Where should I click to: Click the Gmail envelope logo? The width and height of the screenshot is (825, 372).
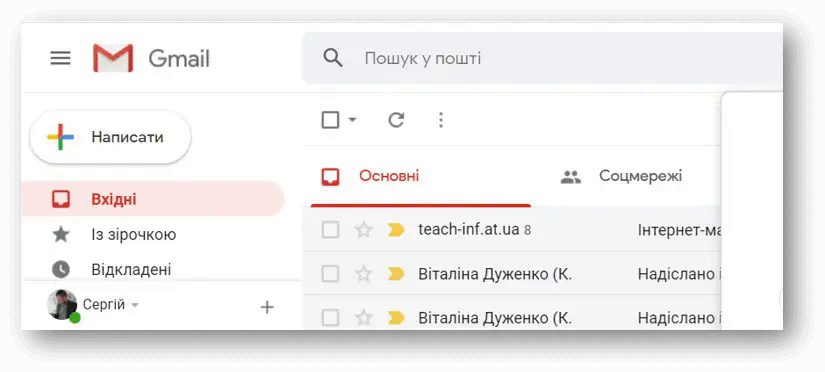coord(113,58)
